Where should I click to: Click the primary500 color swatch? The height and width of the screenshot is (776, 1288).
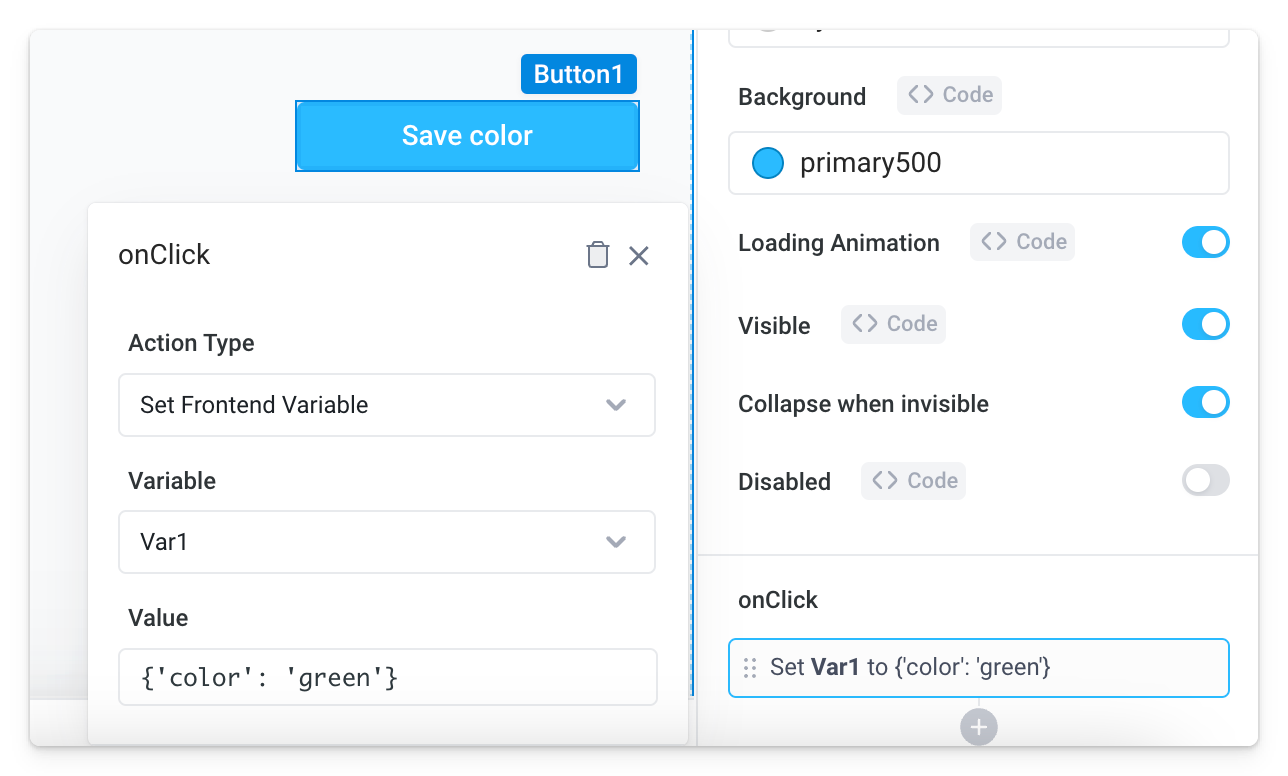click(767, 162)
